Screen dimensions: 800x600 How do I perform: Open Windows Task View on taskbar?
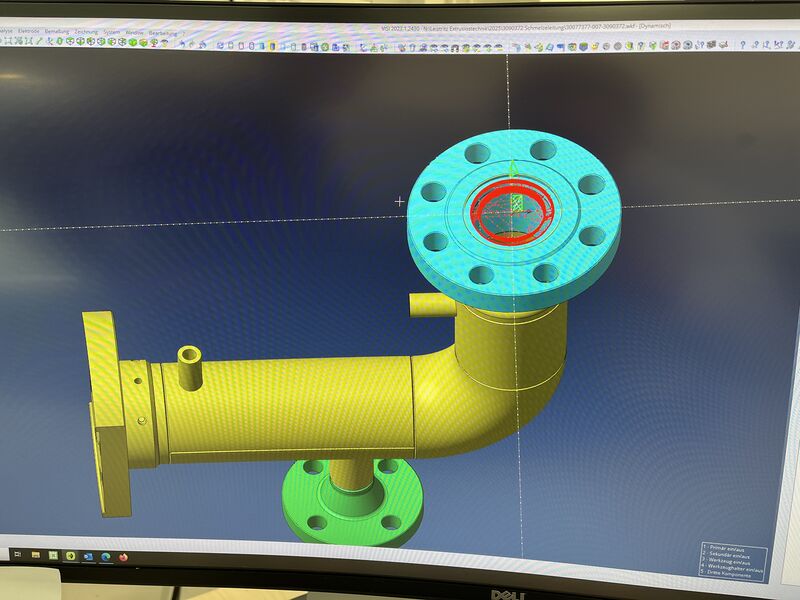pos(17,554)
